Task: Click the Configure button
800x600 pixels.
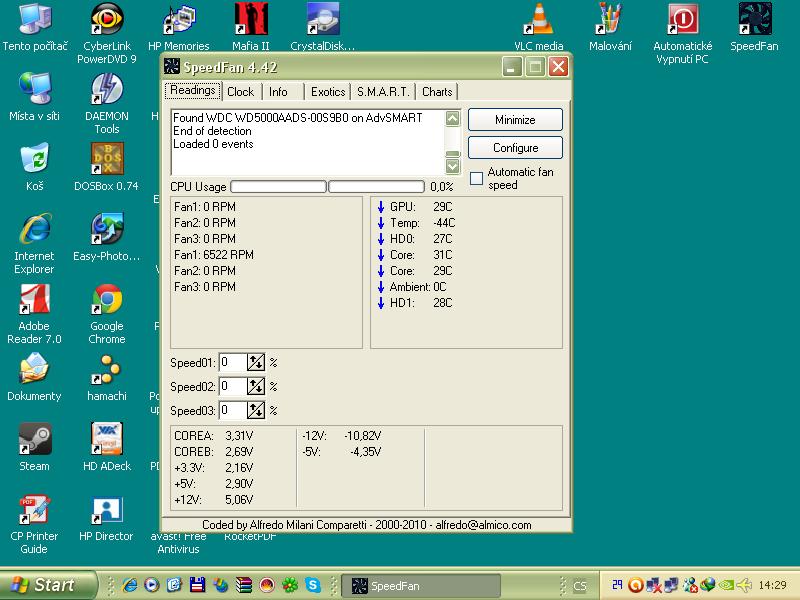Action: tap(515, 148)
